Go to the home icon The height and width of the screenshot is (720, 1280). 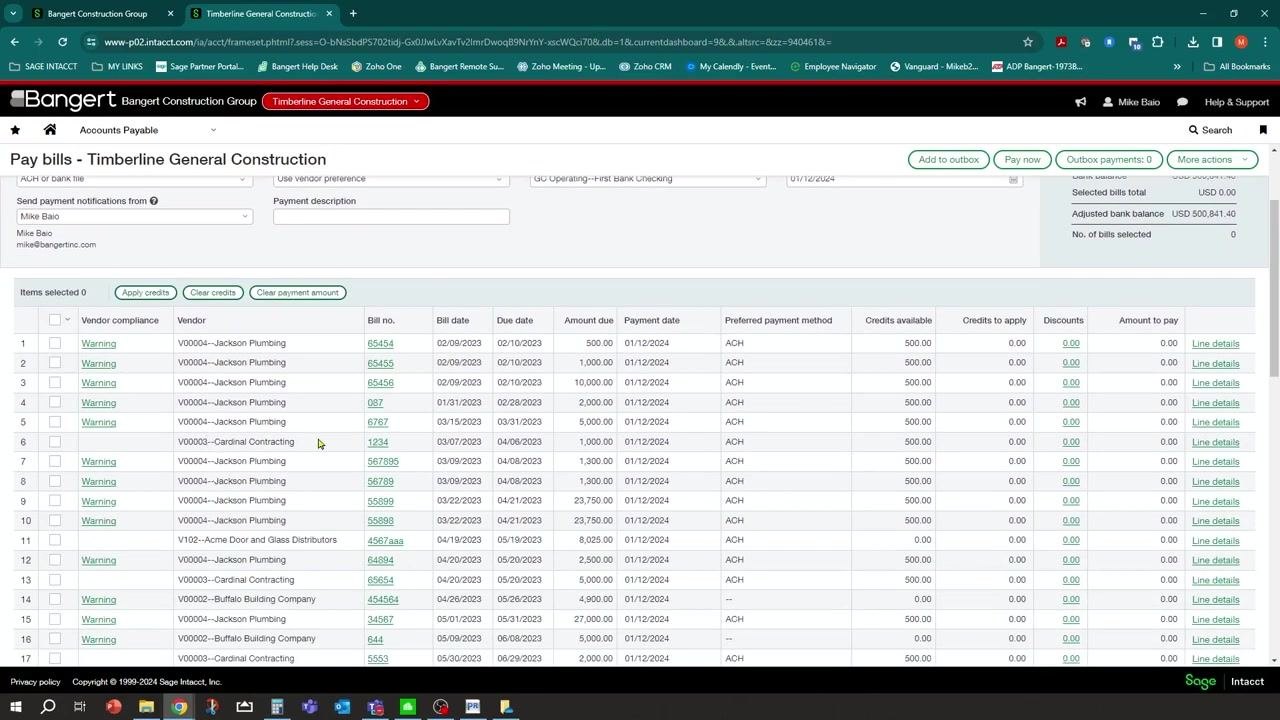point(50,130)
